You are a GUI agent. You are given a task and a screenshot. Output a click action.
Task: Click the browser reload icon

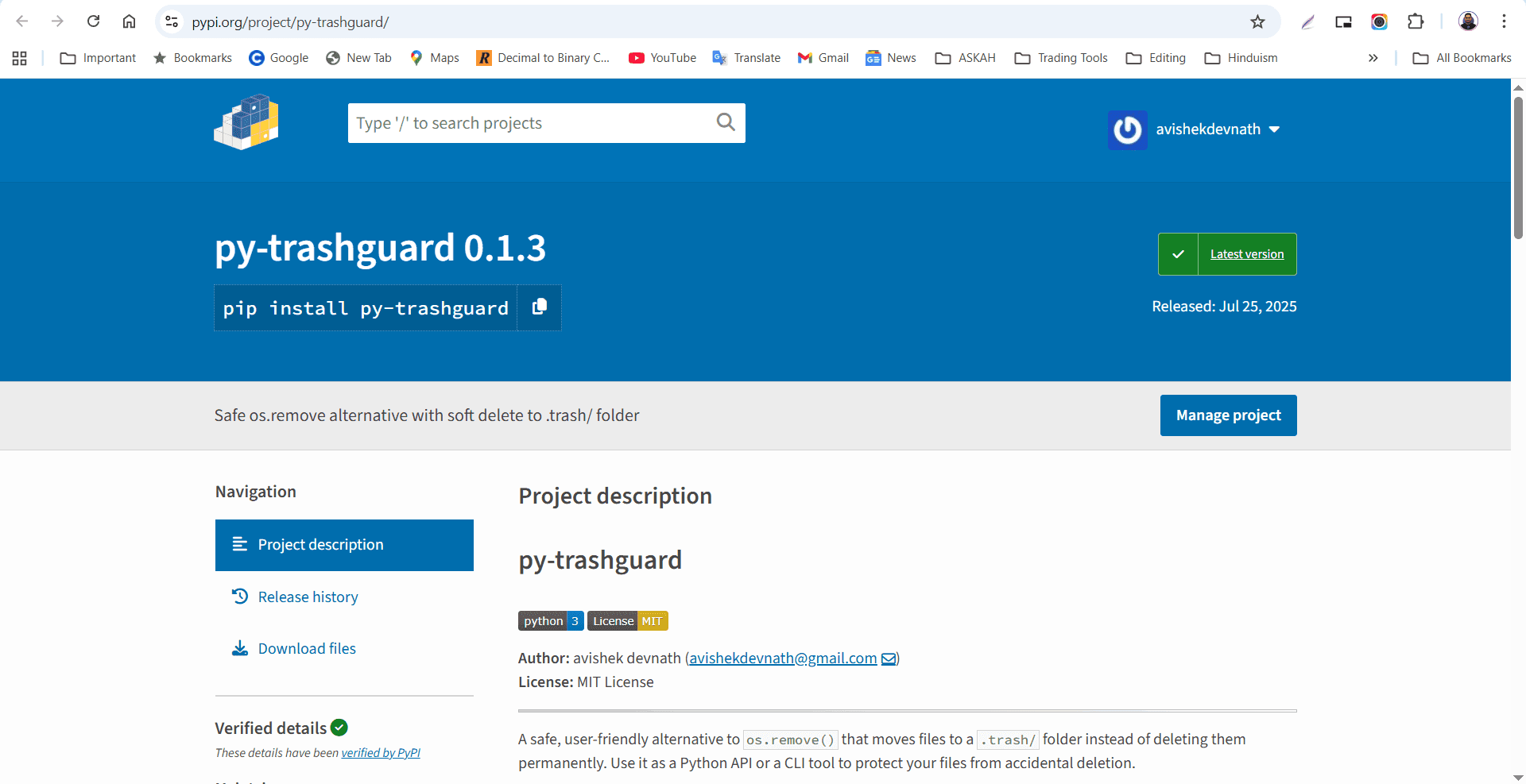[93, 21]
